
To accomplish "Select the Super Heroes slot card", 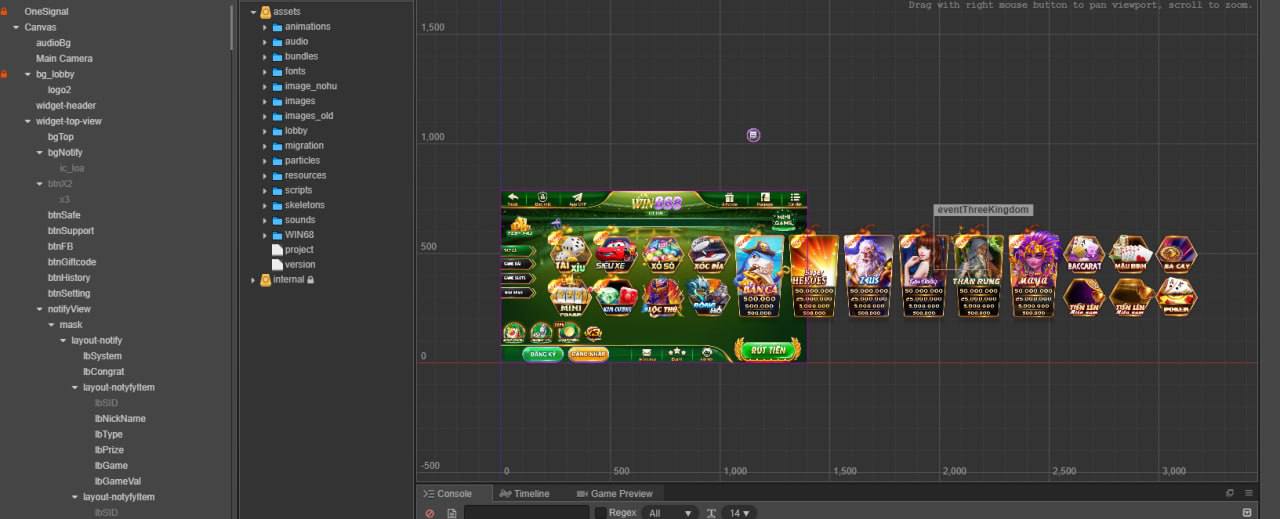I will pos(814,275).
